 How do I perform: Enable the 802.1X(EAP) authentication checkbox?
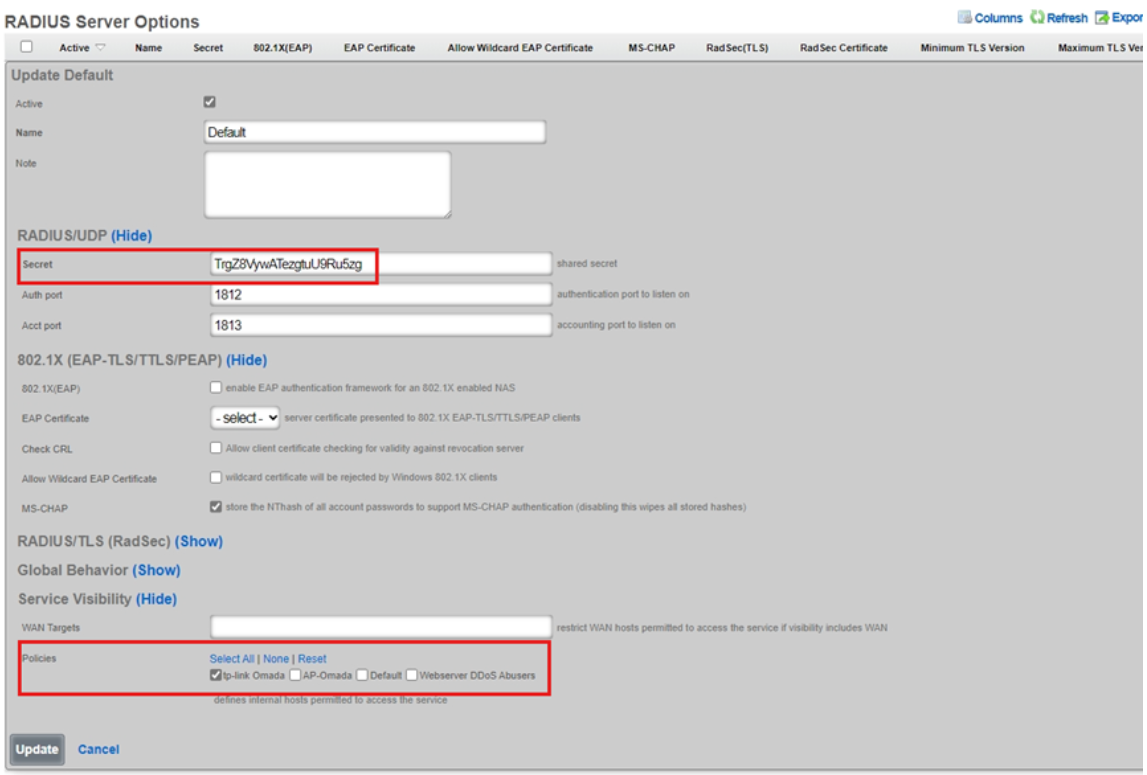click(x=216, y=388)
